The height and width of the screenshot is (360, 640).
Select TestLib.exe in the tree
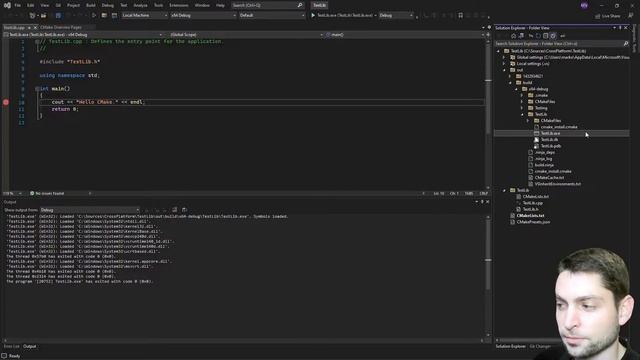coord(562,133)
